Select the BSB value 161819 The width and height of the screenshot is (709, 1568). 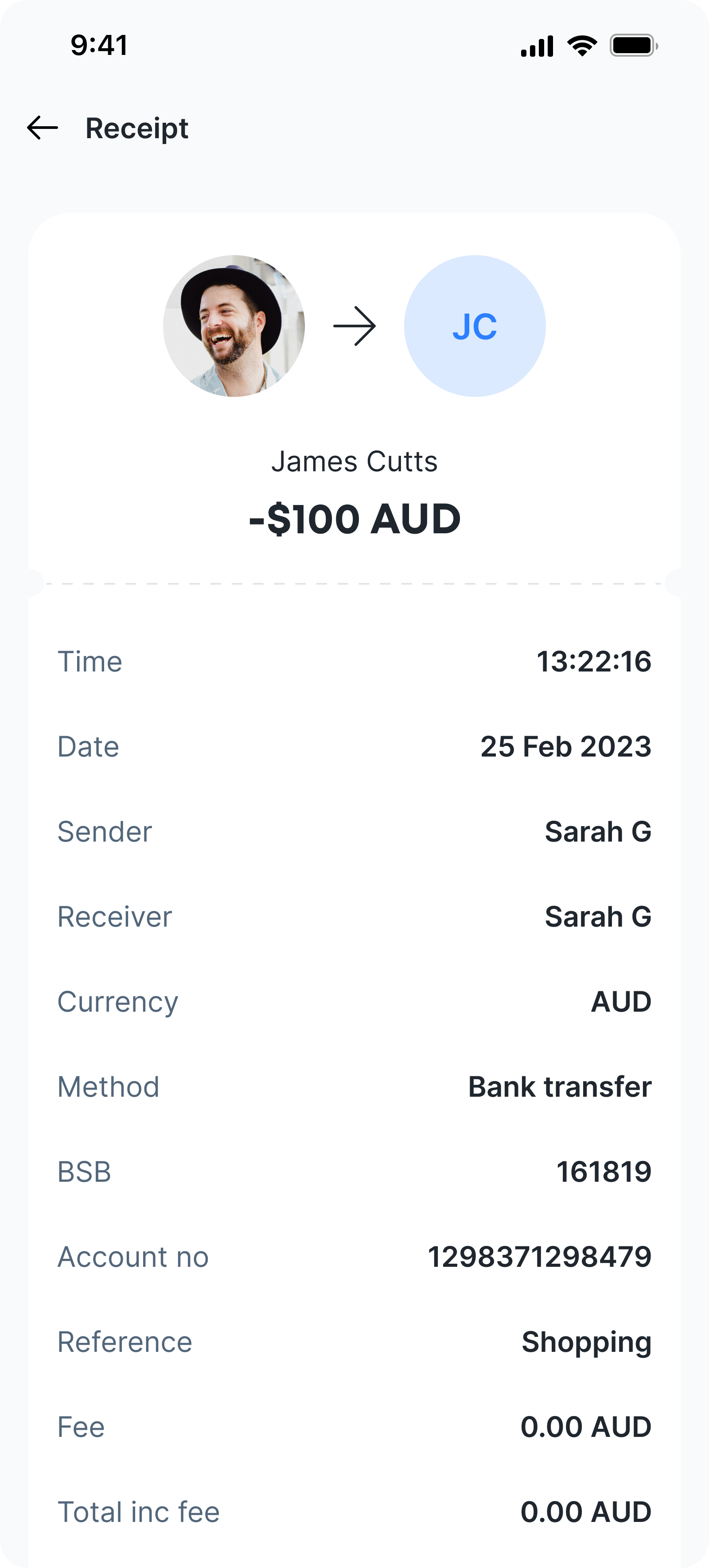604,1172
